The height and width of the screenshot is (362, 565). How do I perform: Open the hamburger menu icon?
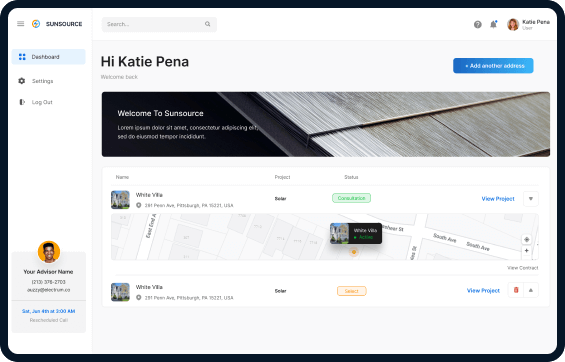tap(21, 24)
